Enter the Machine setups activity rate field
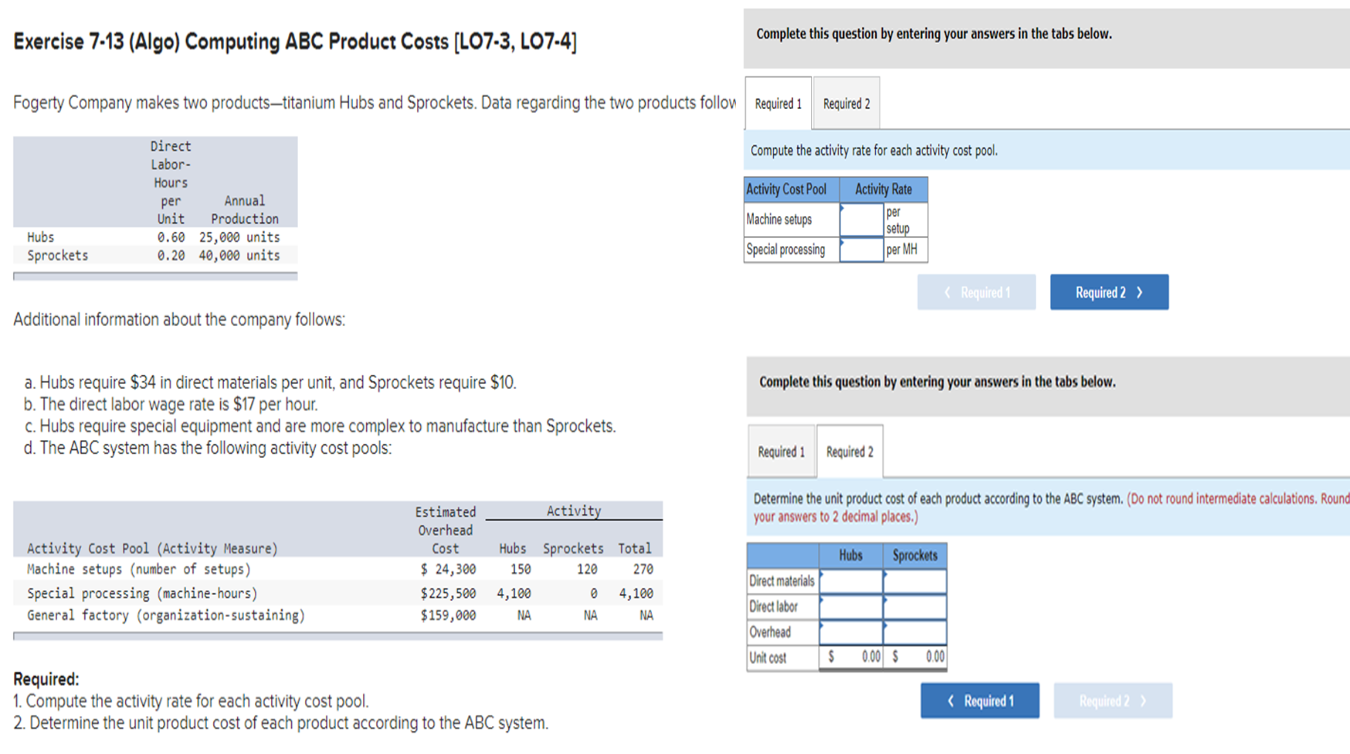This screenshot has height=754, width=1350. 861,220
